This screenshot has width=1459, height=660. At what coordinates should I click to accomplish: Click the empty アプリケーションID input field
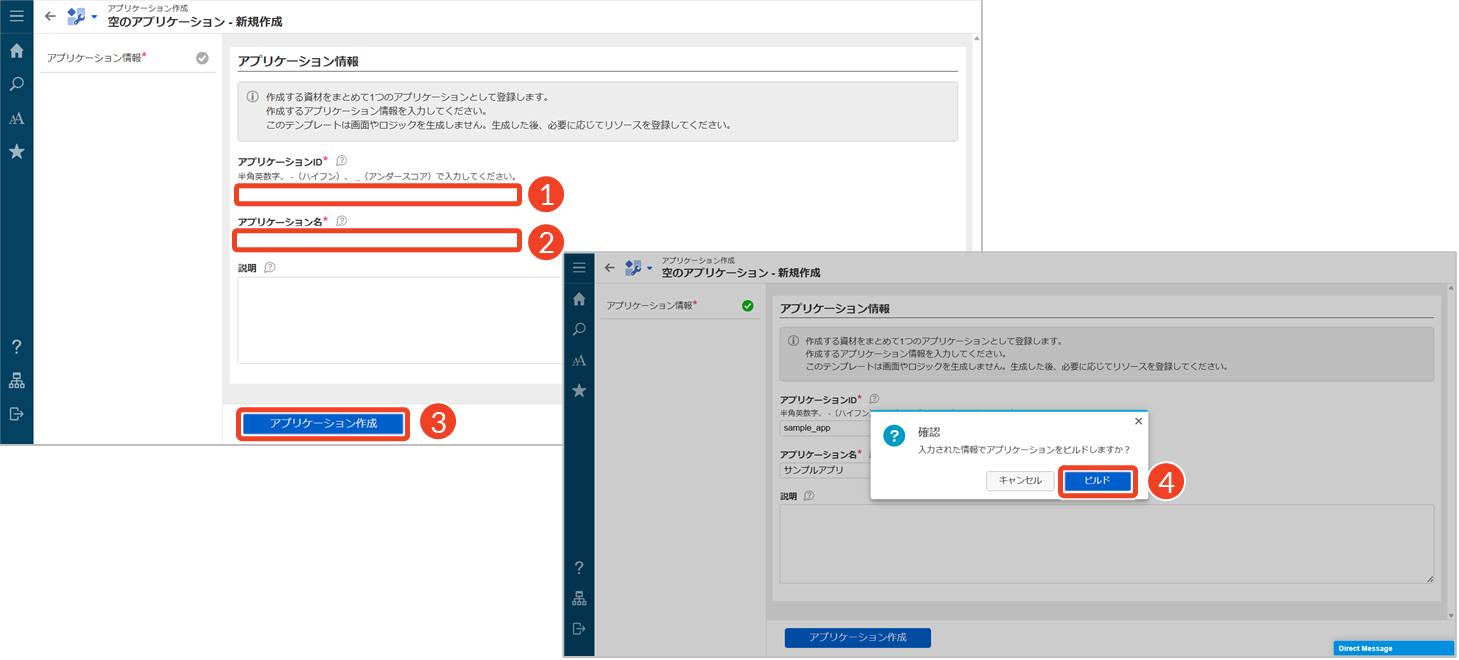[x=378, y=194]
